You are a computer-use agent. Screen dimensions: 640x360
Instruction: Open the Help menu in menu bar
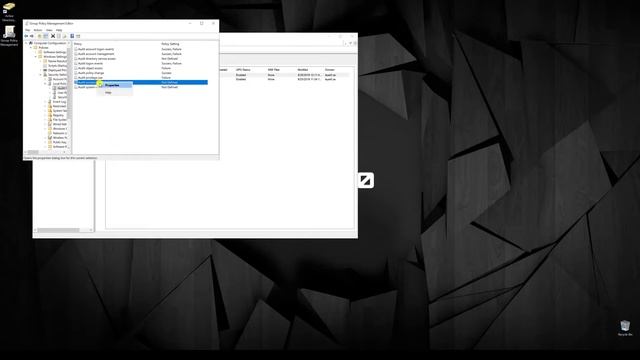(x=59, y=30)
